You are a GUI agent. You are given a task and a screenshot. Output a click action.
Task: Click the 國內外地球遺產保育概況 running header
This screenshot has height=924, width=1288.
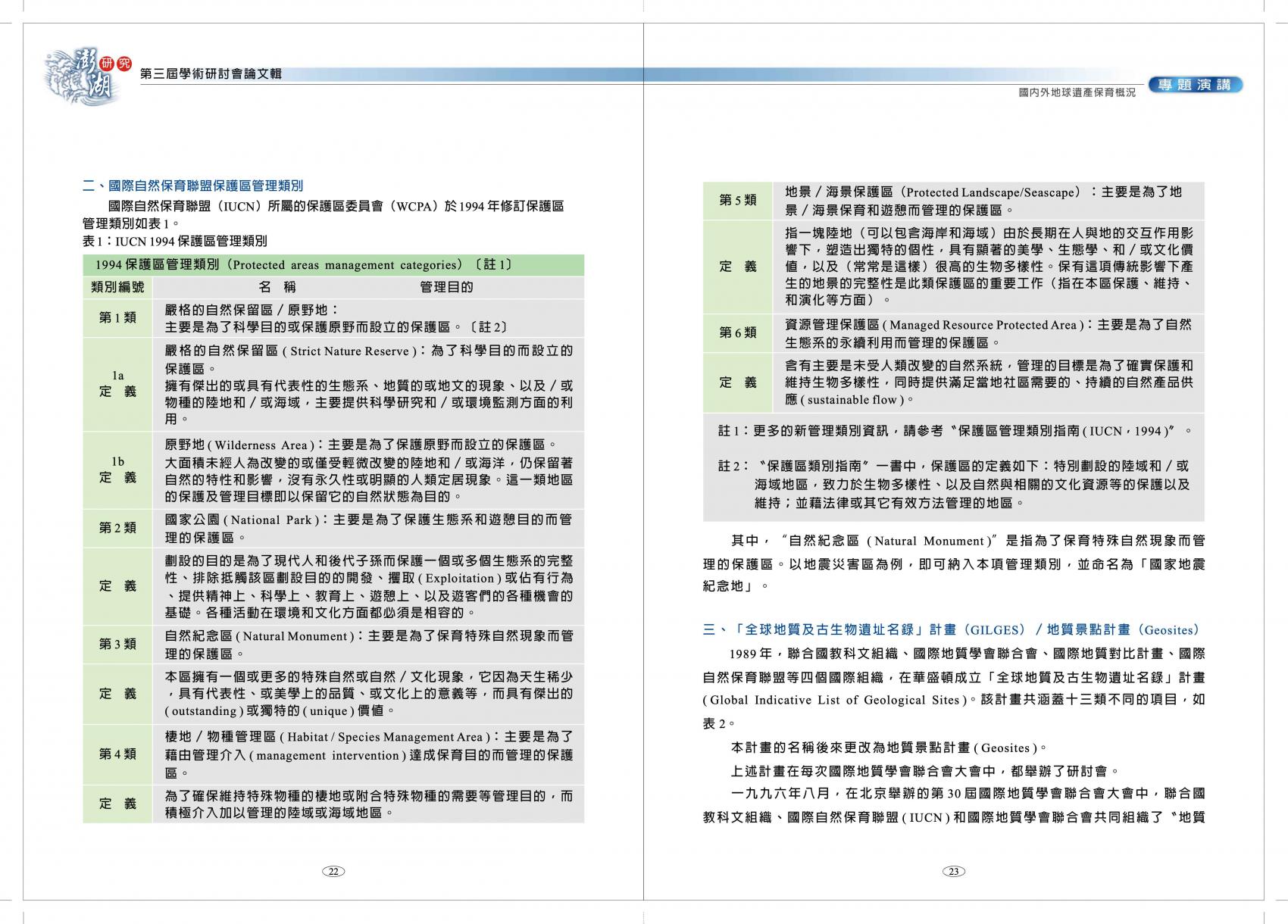click(x=1077, y=92)
